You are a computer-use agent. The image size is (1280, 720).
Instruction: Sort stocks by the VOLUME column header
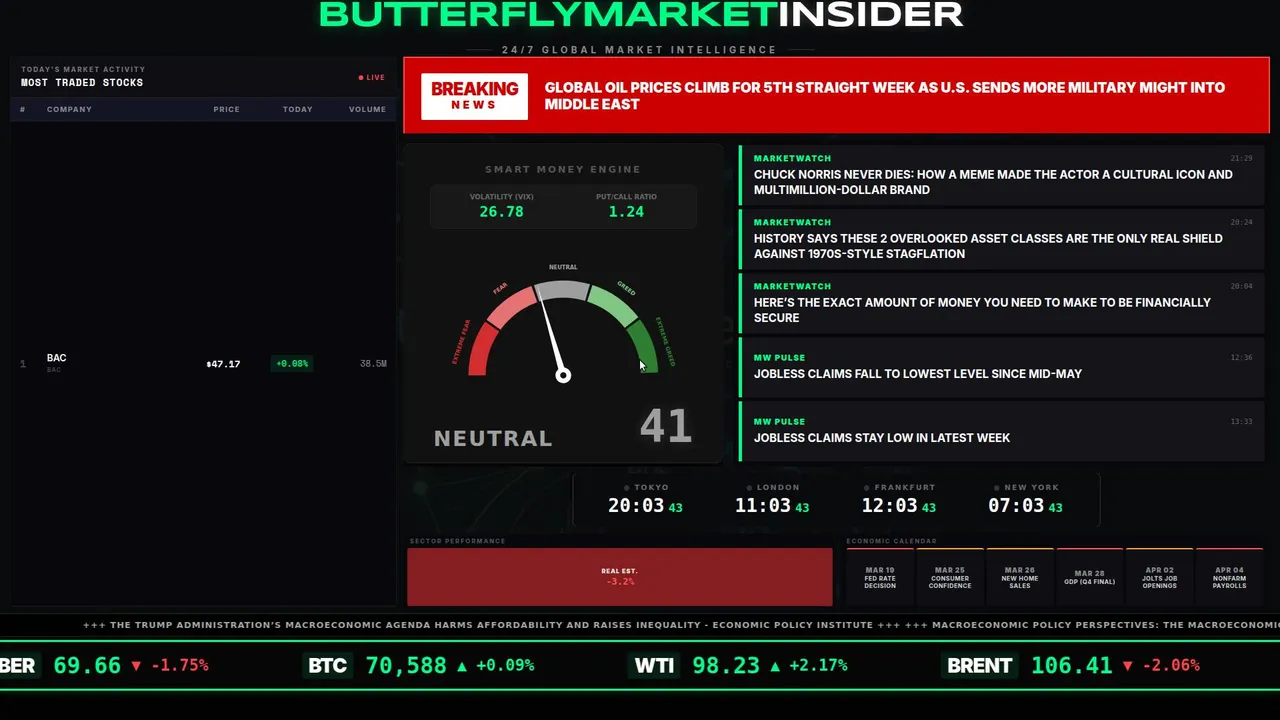click(x=367, y=109)
